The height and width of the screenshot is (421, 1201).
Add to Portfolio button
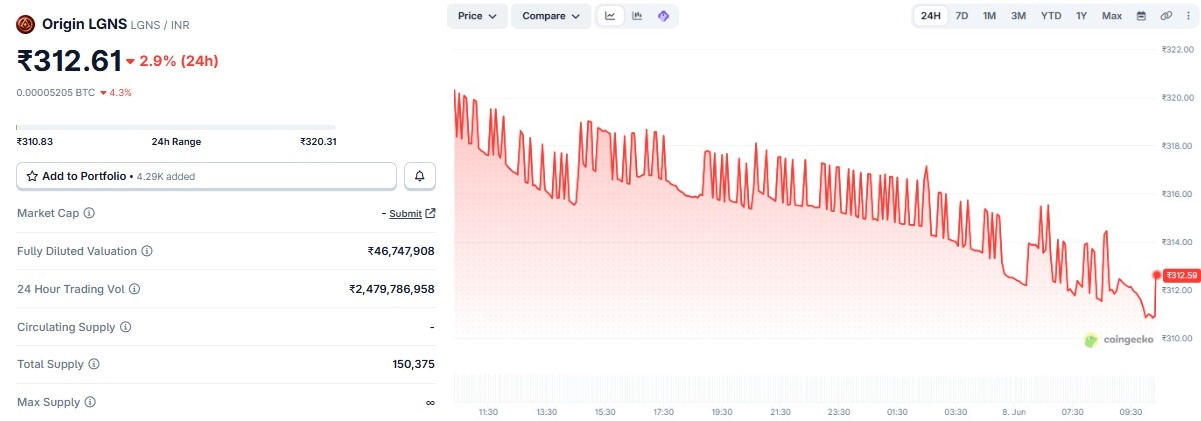207,176
